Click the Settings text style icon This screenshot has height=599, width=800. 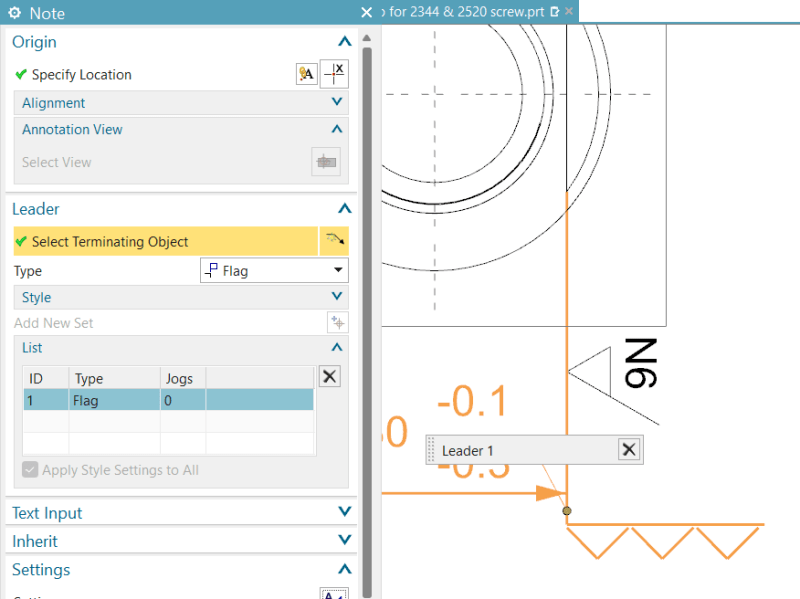[334, 594]
